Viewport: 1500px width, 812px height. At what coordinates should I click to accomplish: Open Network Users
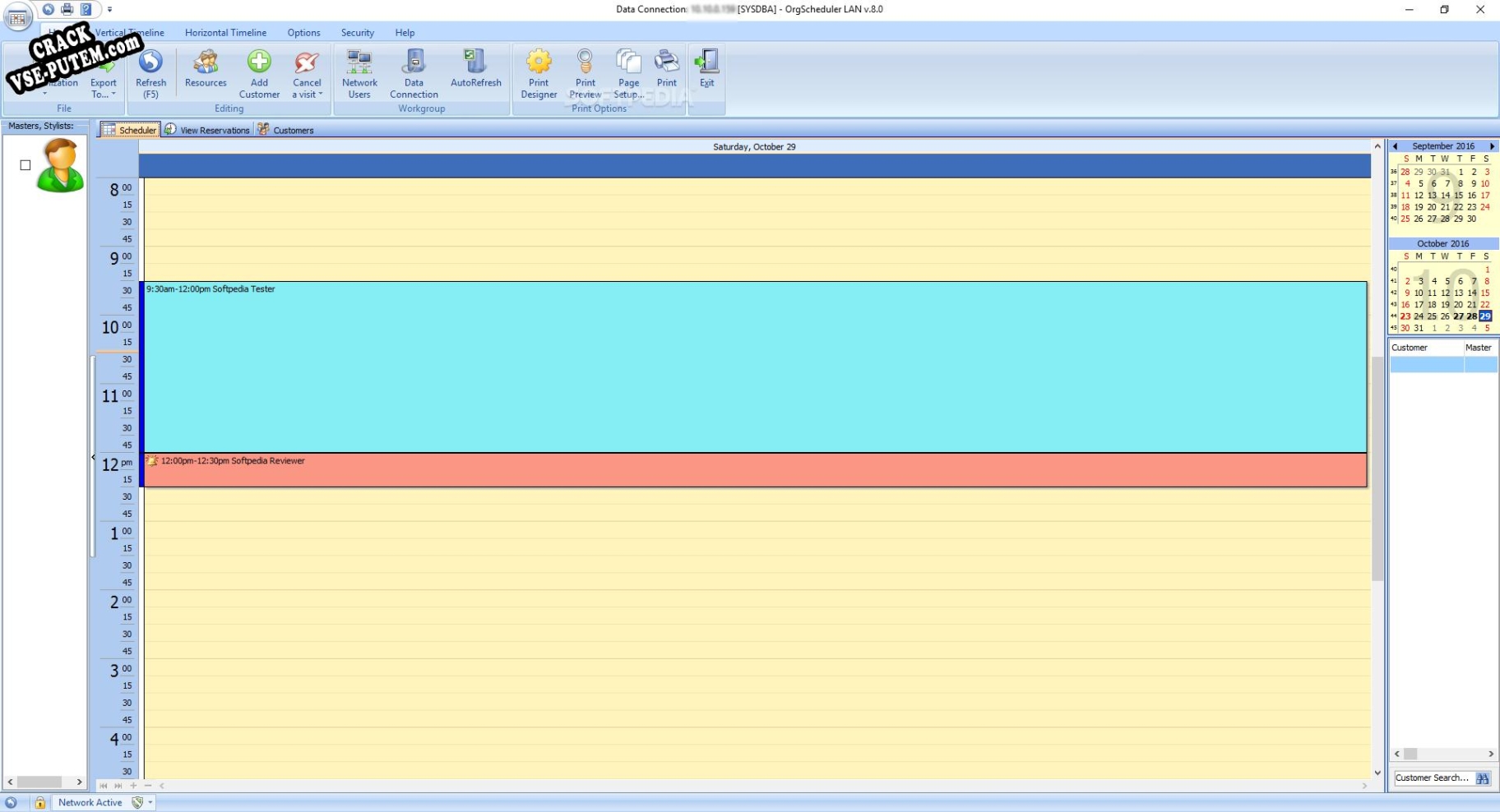pyautogui.click(x=359, y=73)
